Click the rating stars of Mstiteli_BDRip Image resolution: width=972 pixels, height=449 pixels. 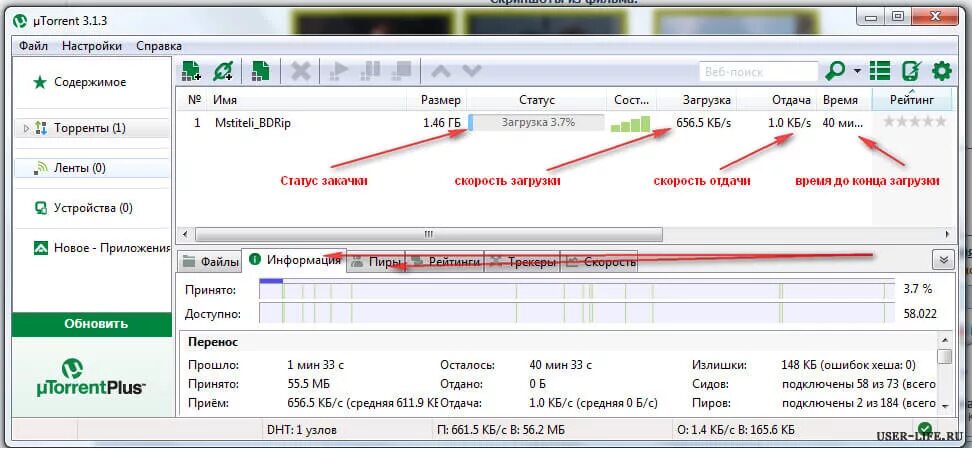pos(914,122)
